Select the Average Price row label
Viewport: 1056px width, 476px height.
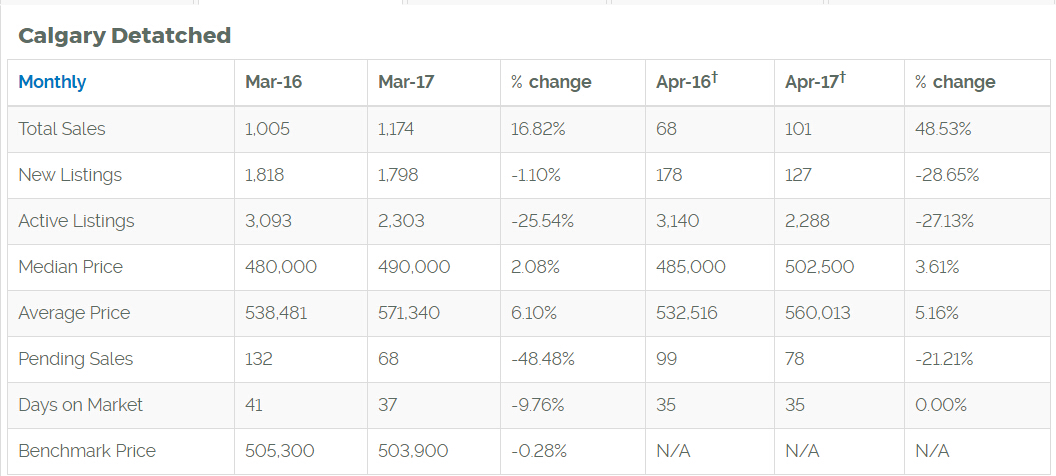[74, 313]
